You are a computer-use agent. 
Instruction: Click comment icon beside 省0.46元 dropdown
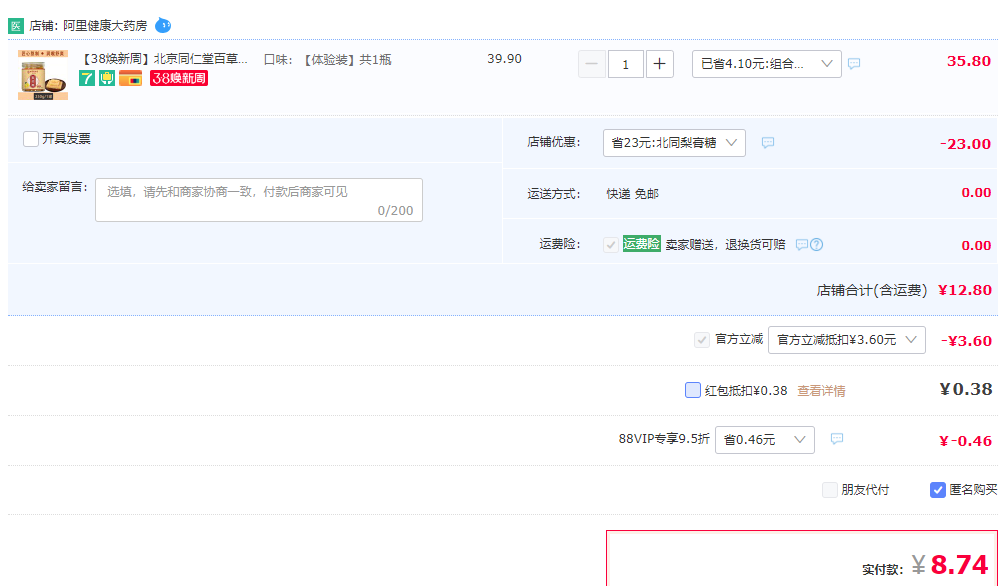pos(837,438)
